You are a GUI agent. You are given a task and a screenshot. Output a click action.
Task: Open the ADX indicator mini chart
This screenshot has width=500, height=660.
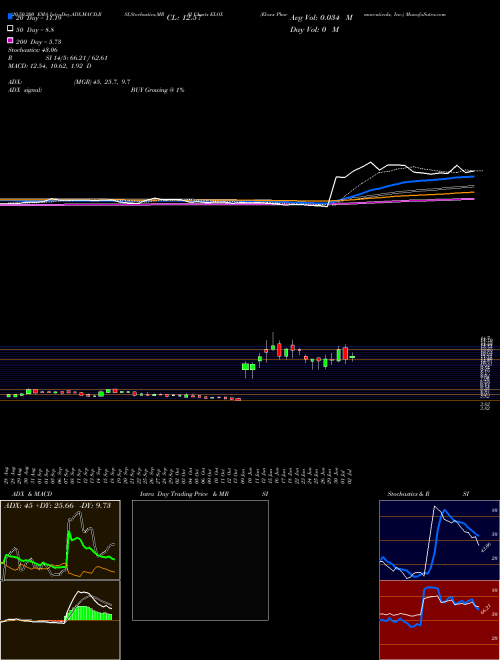[x=60, y=540]
